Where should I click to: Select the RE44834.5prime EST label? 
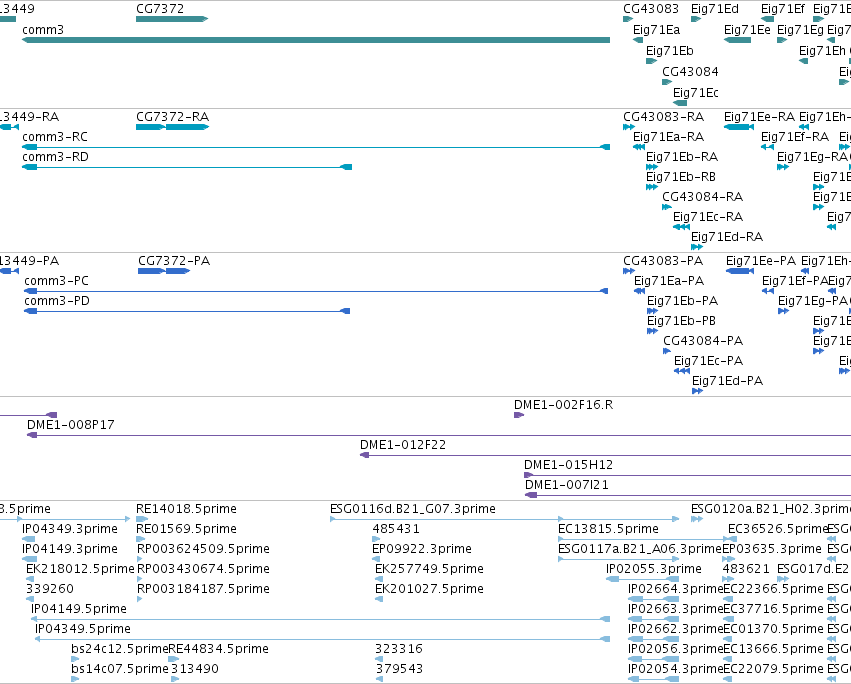[218, 649]
